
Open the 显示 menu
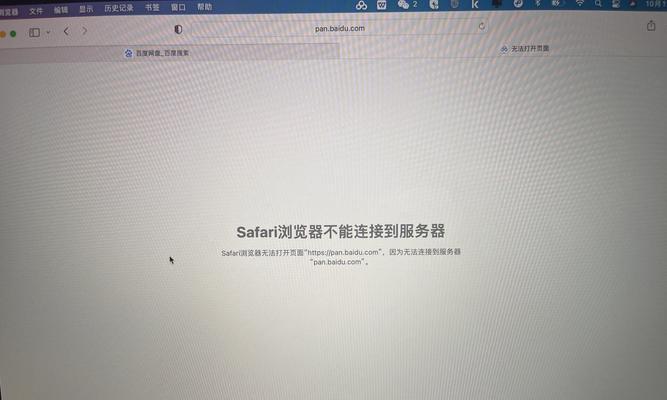pos(86,9)
